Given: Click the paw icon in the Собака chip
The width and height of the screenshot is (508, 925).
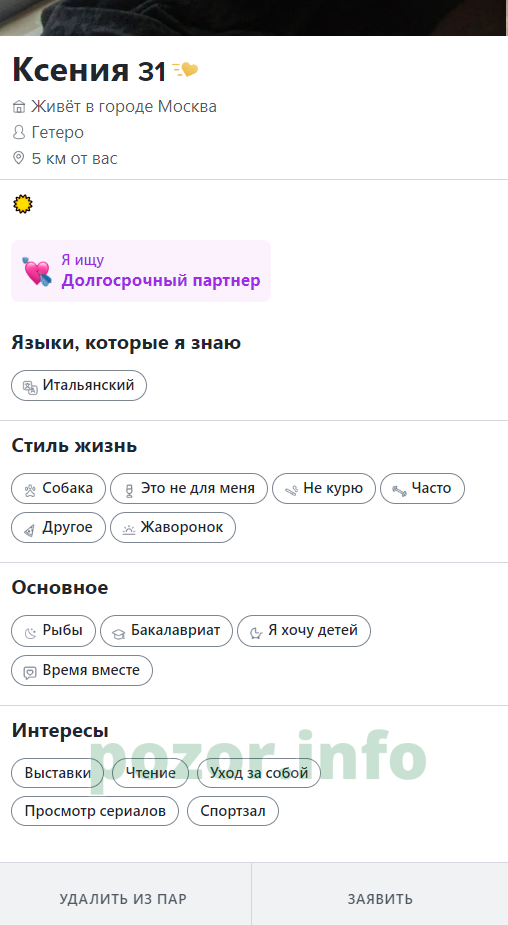Looking at the screenshot, I should pos(30,490).
